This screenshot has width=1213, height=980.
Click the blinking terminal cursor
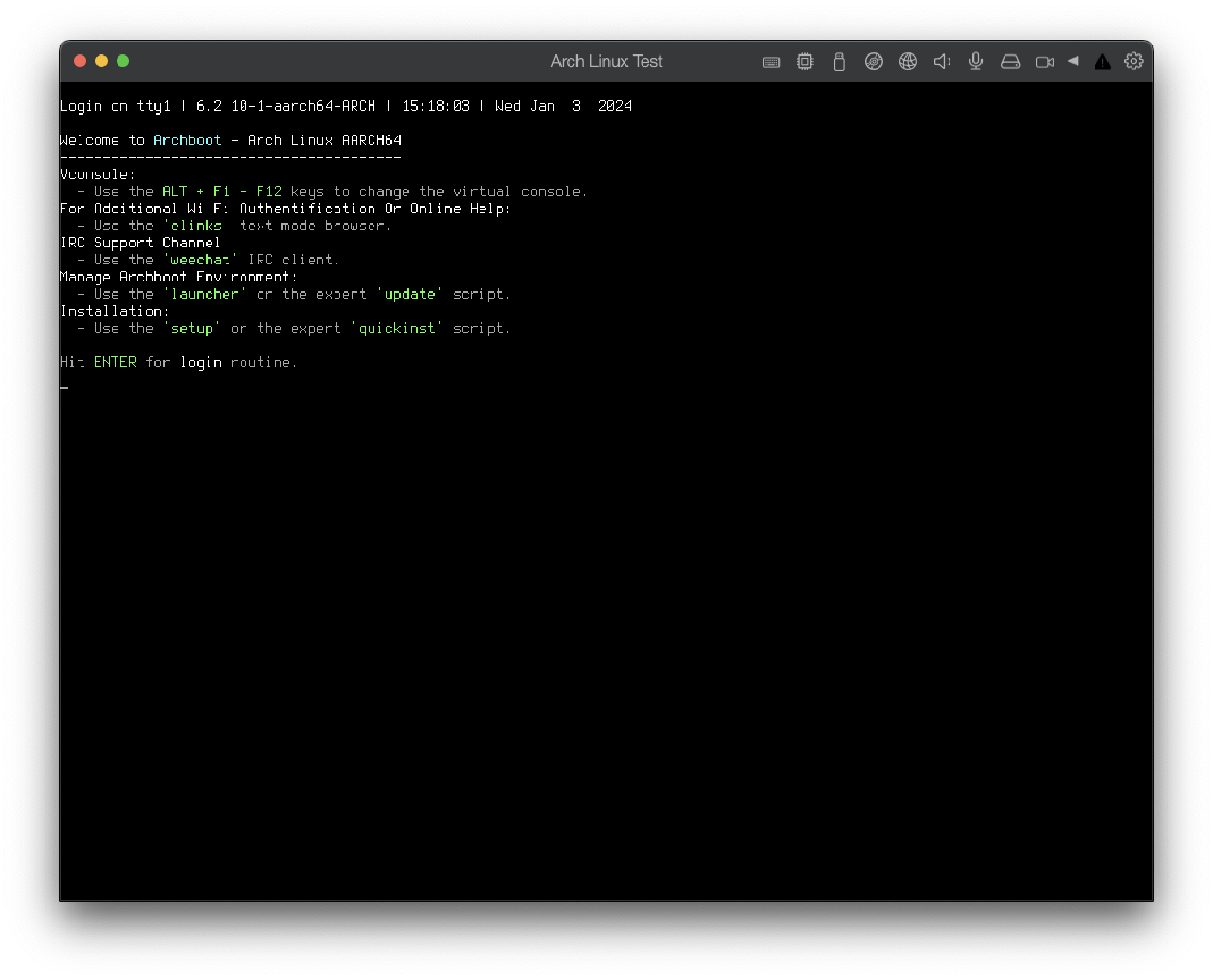pos(63,388)
